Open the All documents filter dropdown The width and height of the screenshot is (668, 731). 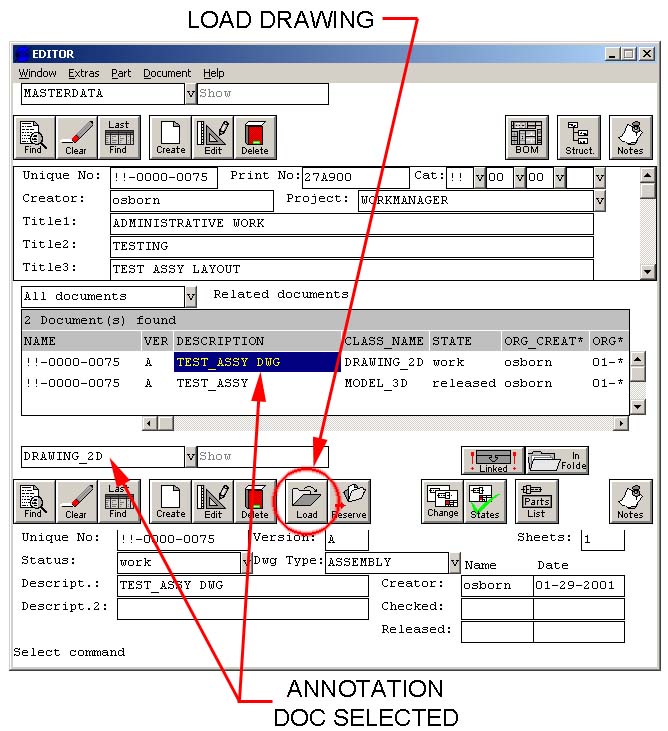point(191,297)
